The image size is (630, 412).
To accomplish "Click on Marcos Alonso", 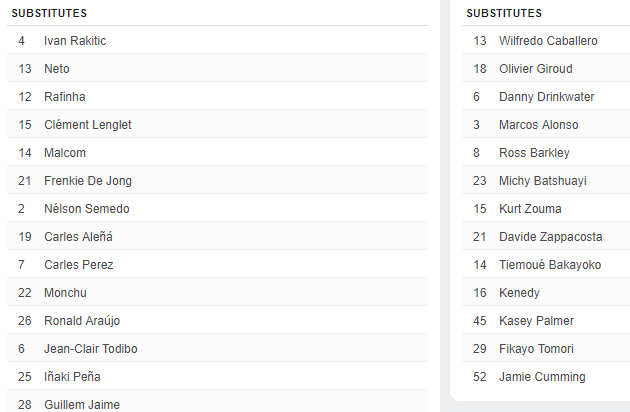I will pyautogui.click(x=539, y=125).
